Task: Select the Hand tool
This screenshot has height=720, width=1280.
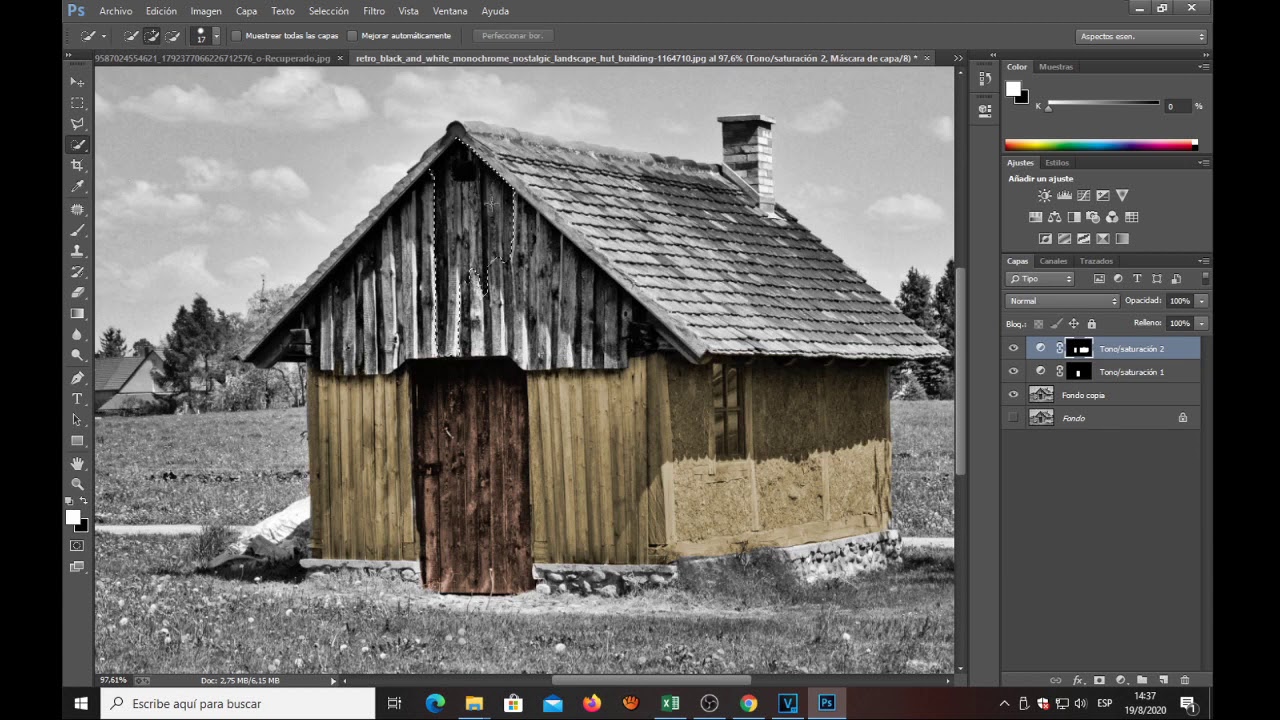Action: click(77, 464)
